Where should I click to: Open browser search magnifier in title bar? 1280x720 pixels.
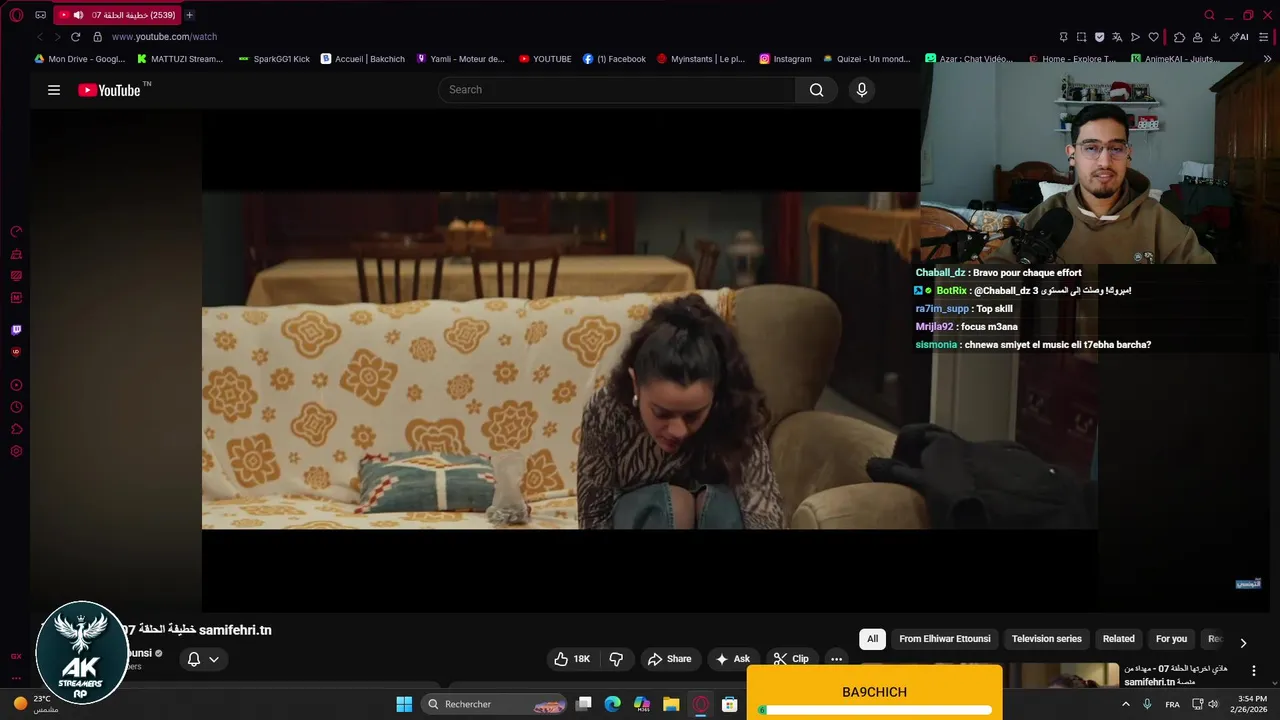pos(1209,15)
